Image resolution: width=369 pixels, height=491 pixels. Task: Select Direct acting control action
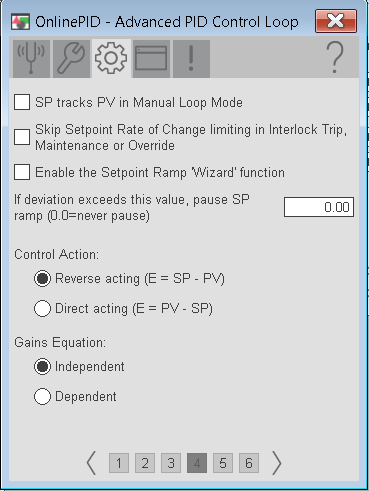click(x=42, y=308)
